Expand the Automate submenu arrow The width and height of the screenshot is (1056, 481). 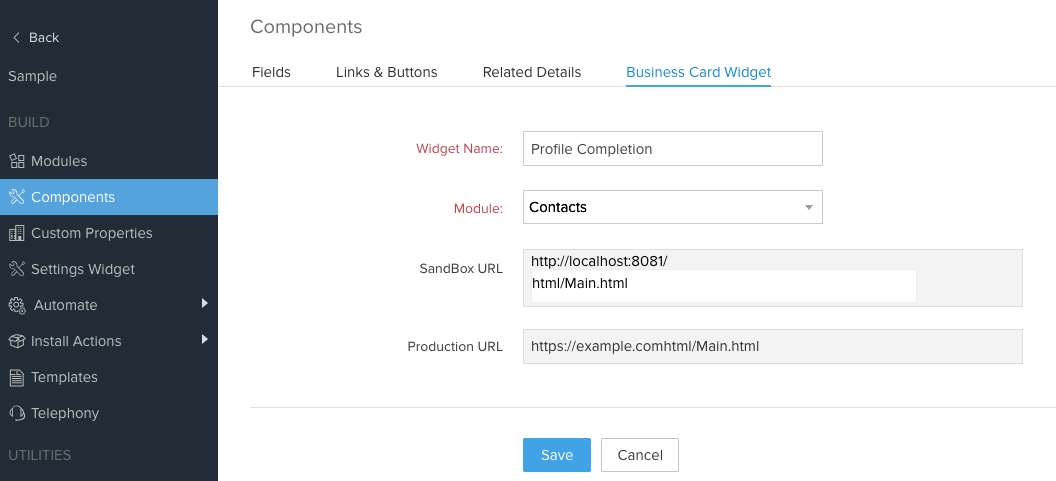pyautogui.click(x=204, y=303)
